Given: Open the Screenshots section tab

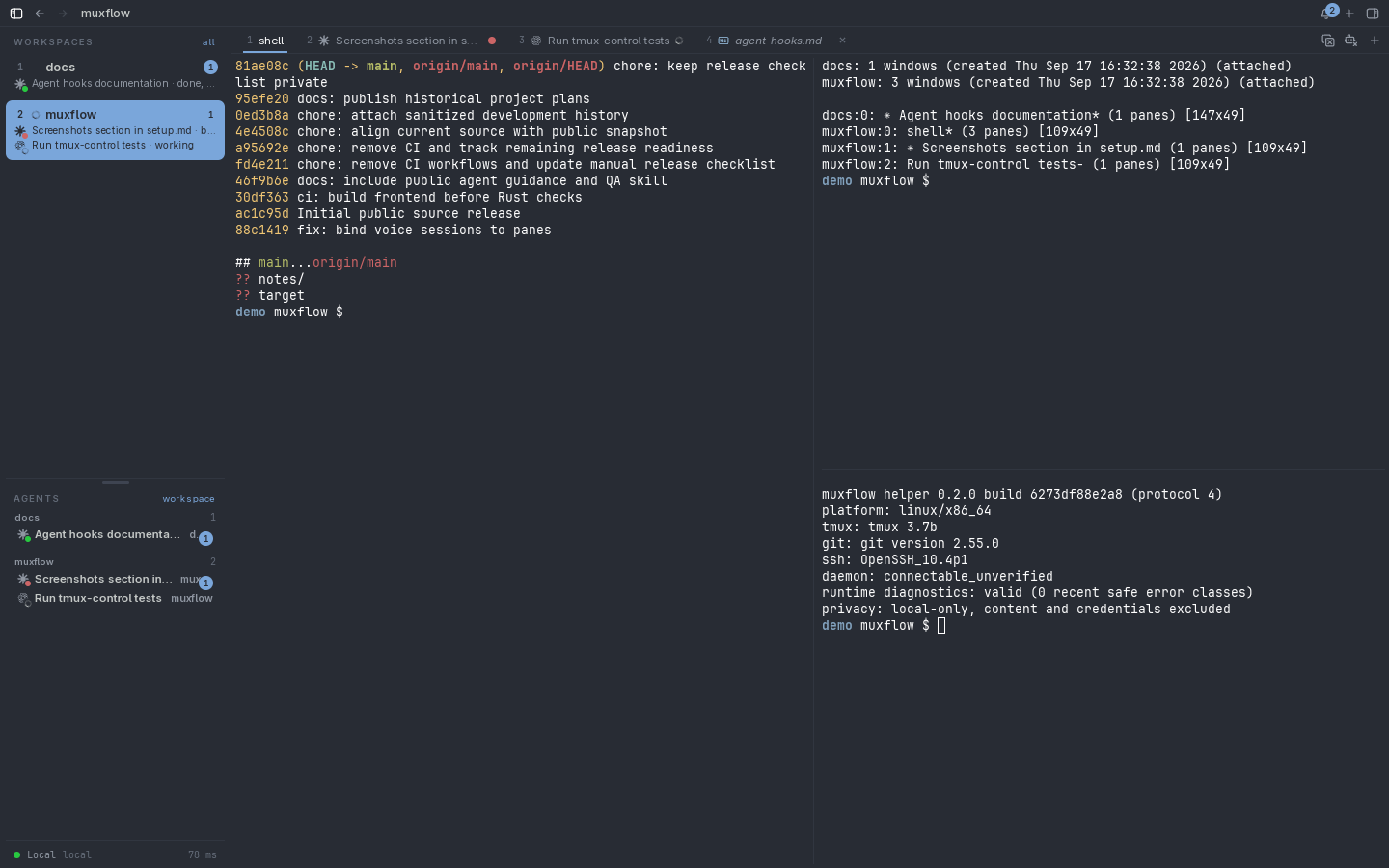Looking at the screenshot, I should [401, 41].
